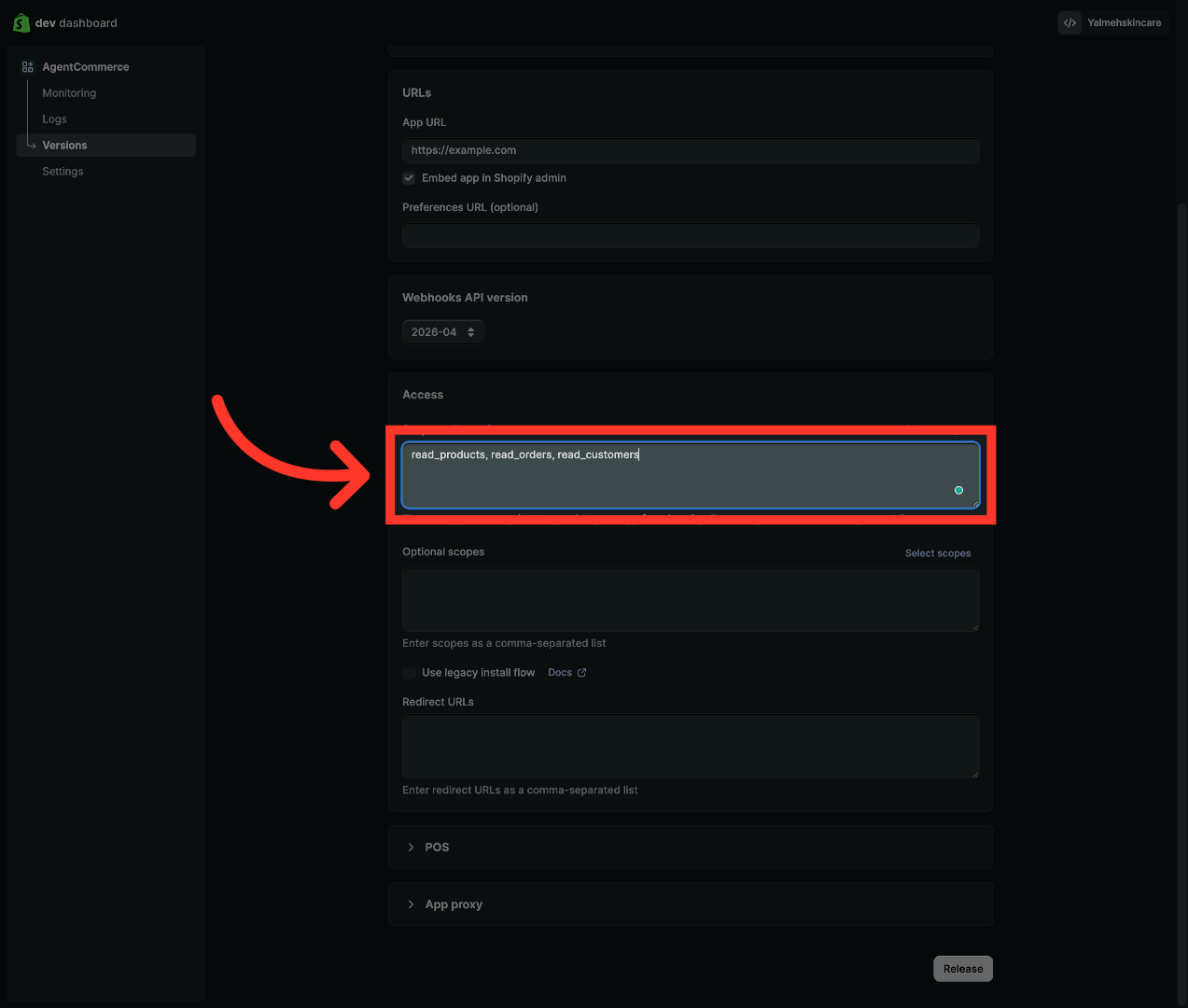This screenshot has width=1188, height=1008.
Task: Click 'Enter redirect URLs as a comma-separated list' hint
Action: (x=520, y=791)
